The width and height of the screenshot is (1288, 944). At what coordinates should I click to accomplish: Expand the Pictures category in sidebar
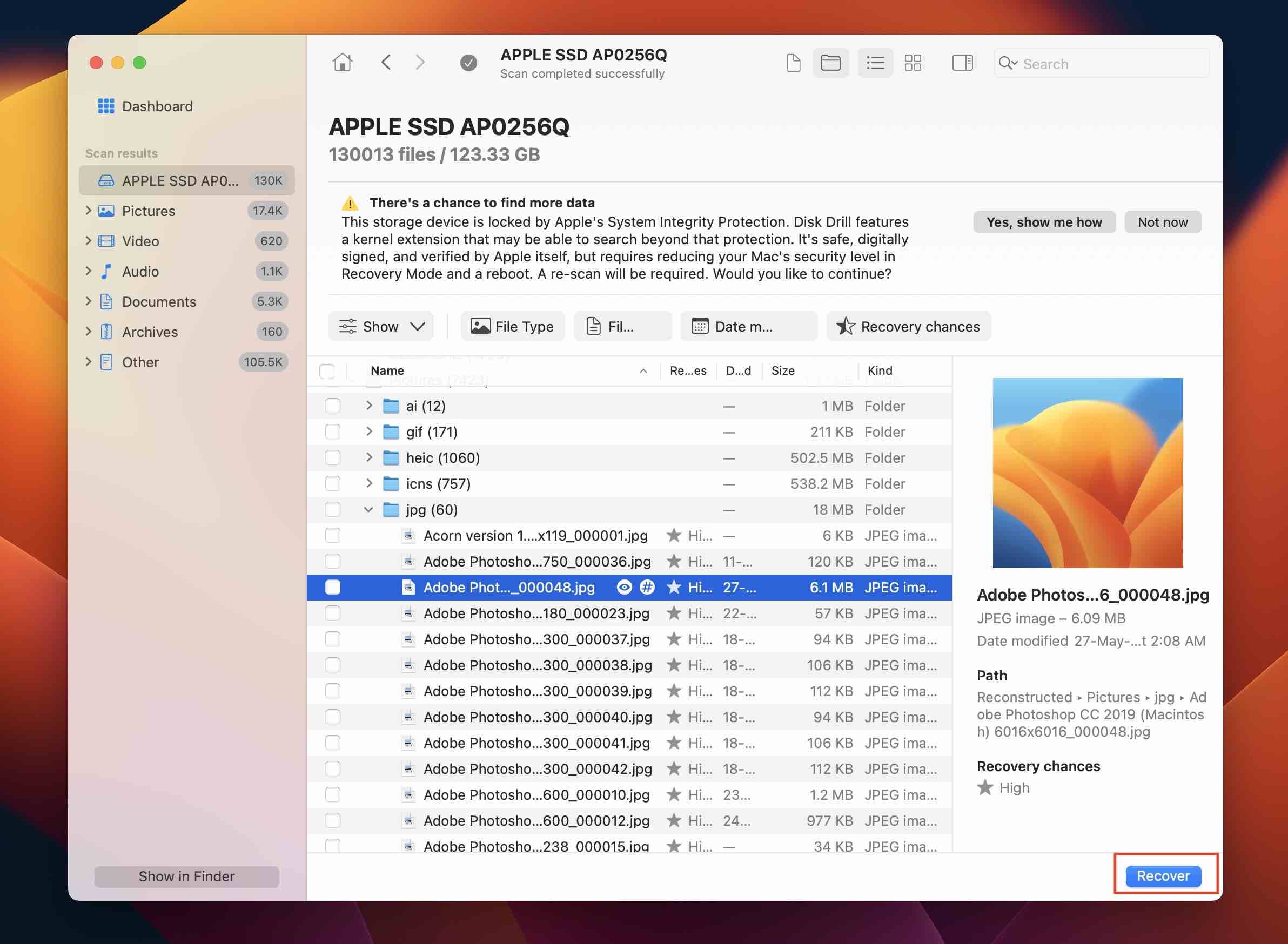point(87,210)
